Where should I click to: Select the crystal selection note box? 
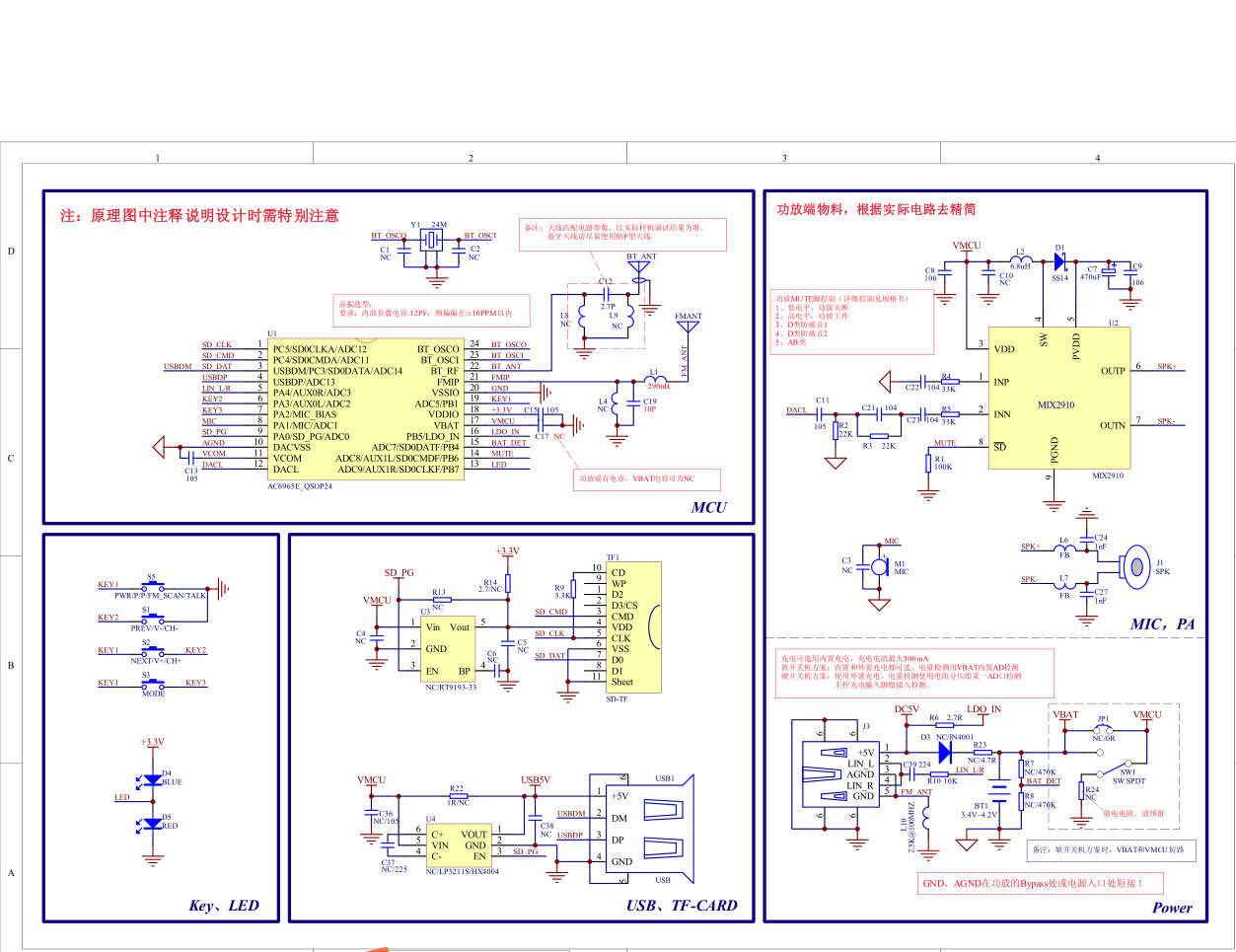[x=431, y=309]
